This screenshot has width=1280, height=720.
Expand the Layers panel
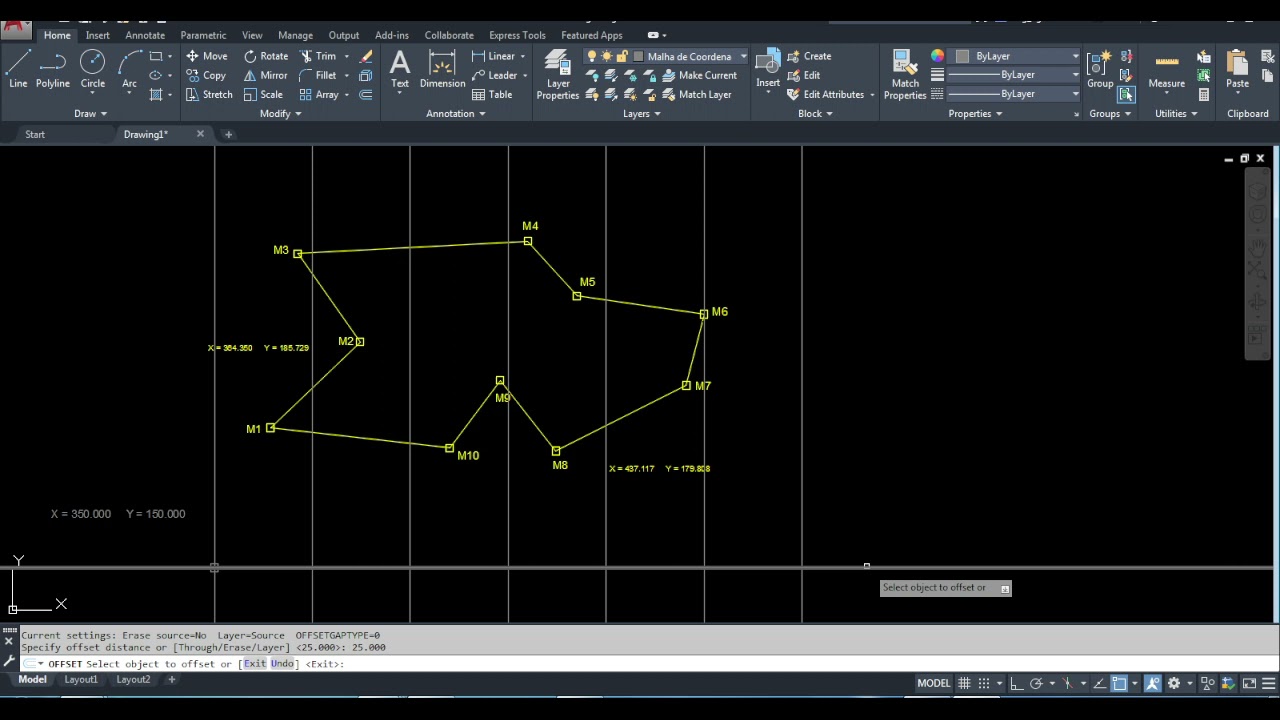(642, 113)
